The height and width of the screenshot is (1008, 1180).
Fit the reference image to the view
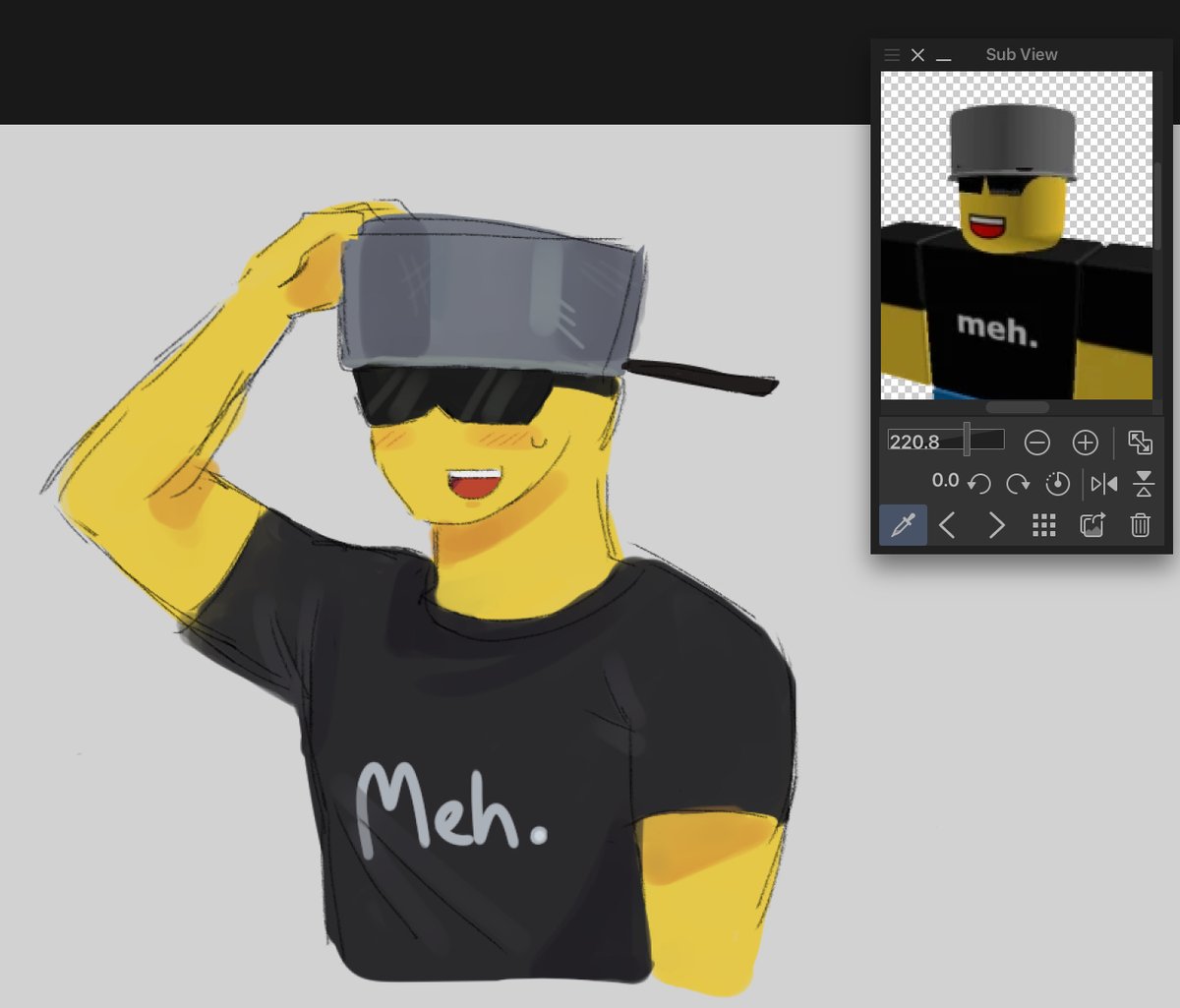1141,443
